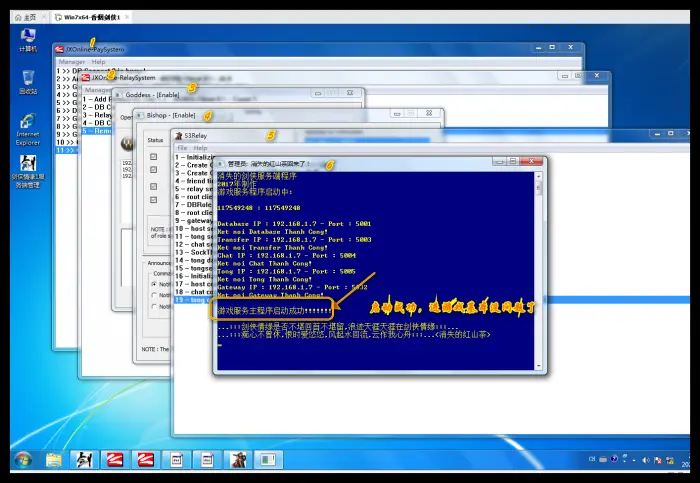Select the first radio option under Announce
Viewport: 700px width, 483px height.
click(153, 285)
